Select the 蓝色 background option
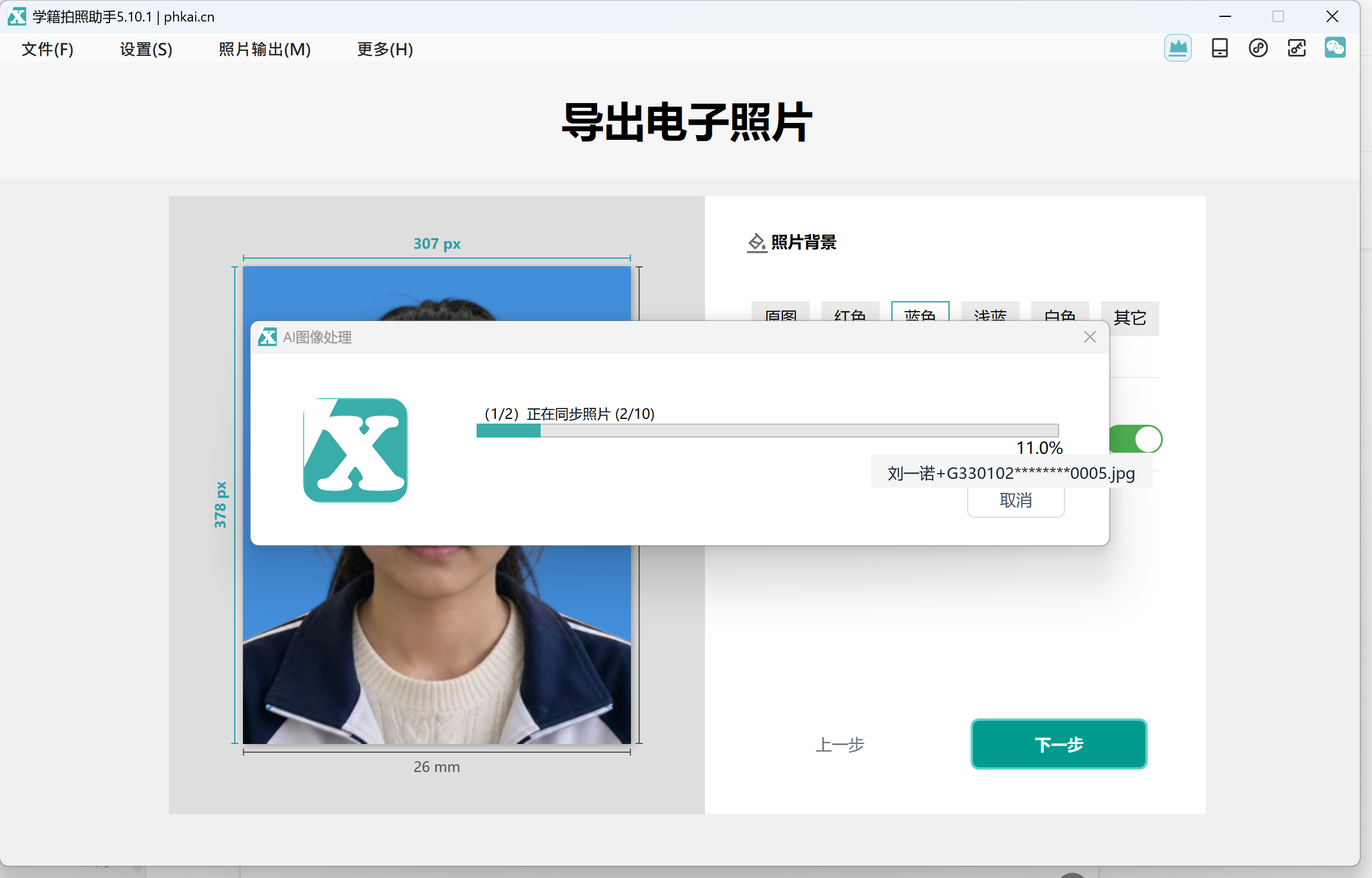Screen dimensions: 1372x878 coord(920,312)
